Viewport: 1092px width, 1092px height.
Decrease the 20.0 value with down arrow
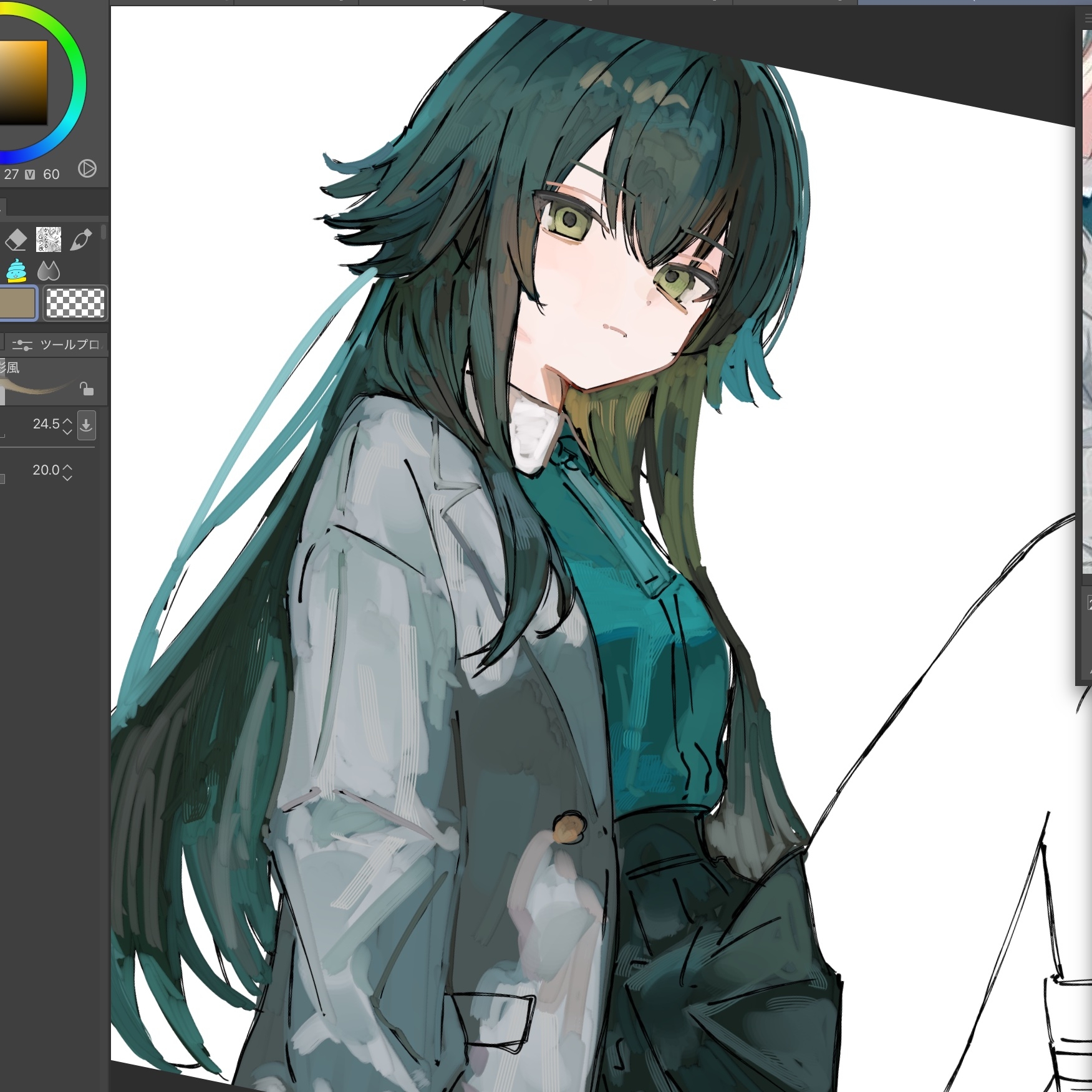[67, 478]
